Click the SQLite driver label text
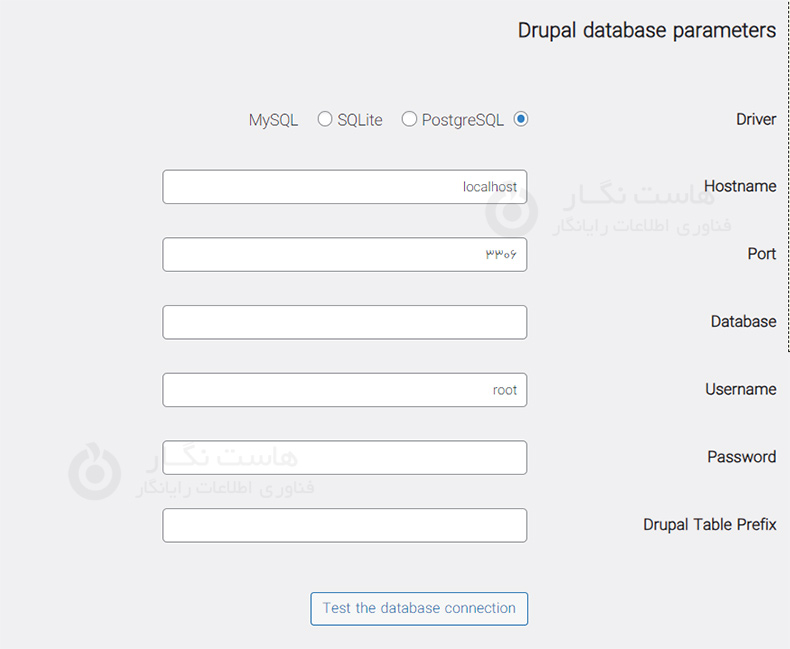The width and height of the screenshot is (790, 649). (360, 120)
